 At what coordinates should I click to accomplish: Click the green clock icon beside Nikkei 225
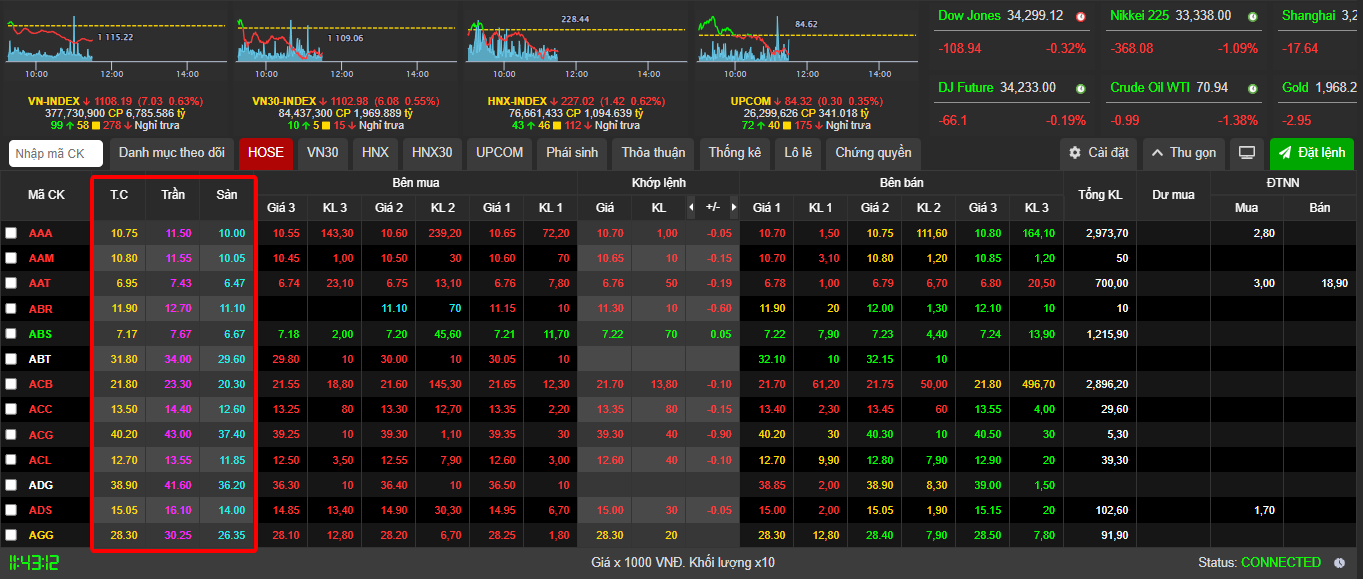pyautogui.click(x=1254, y=16)
